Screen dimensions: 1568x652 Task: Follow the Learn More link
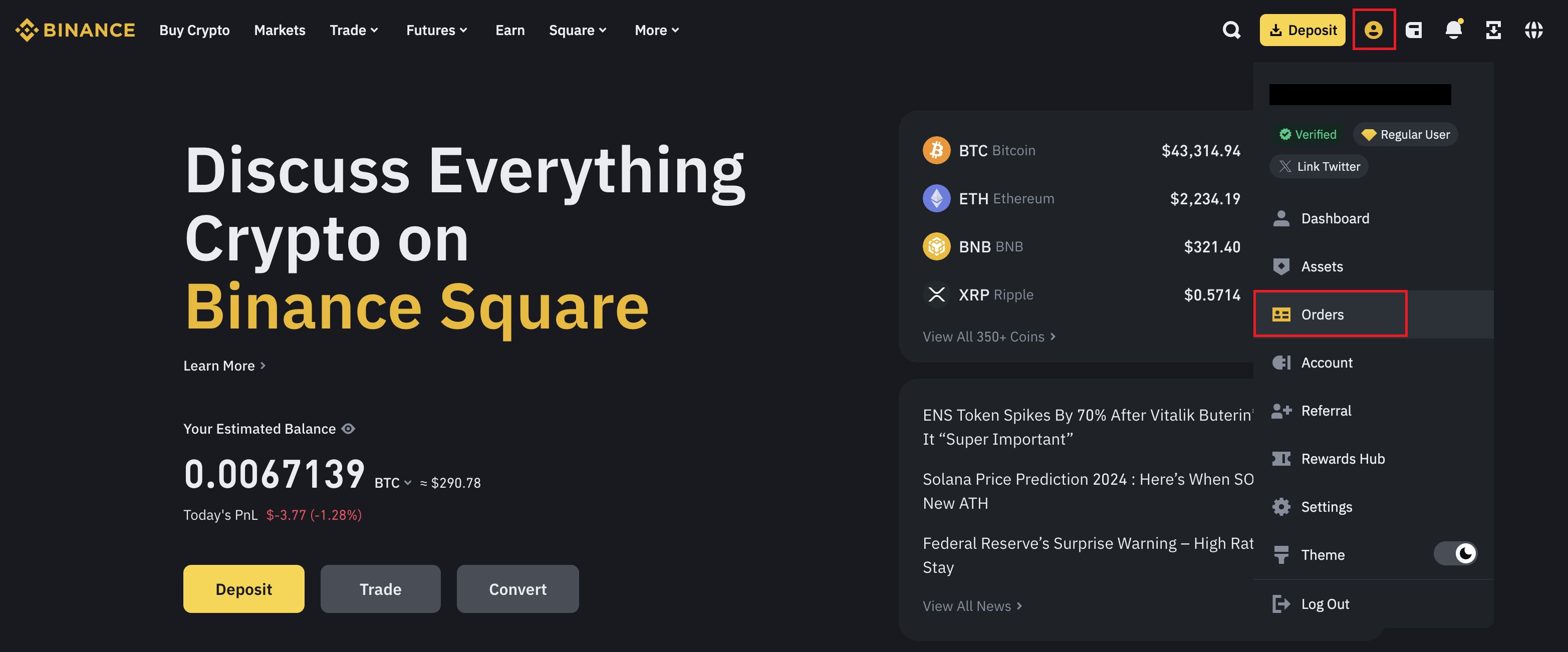(224, 366)
